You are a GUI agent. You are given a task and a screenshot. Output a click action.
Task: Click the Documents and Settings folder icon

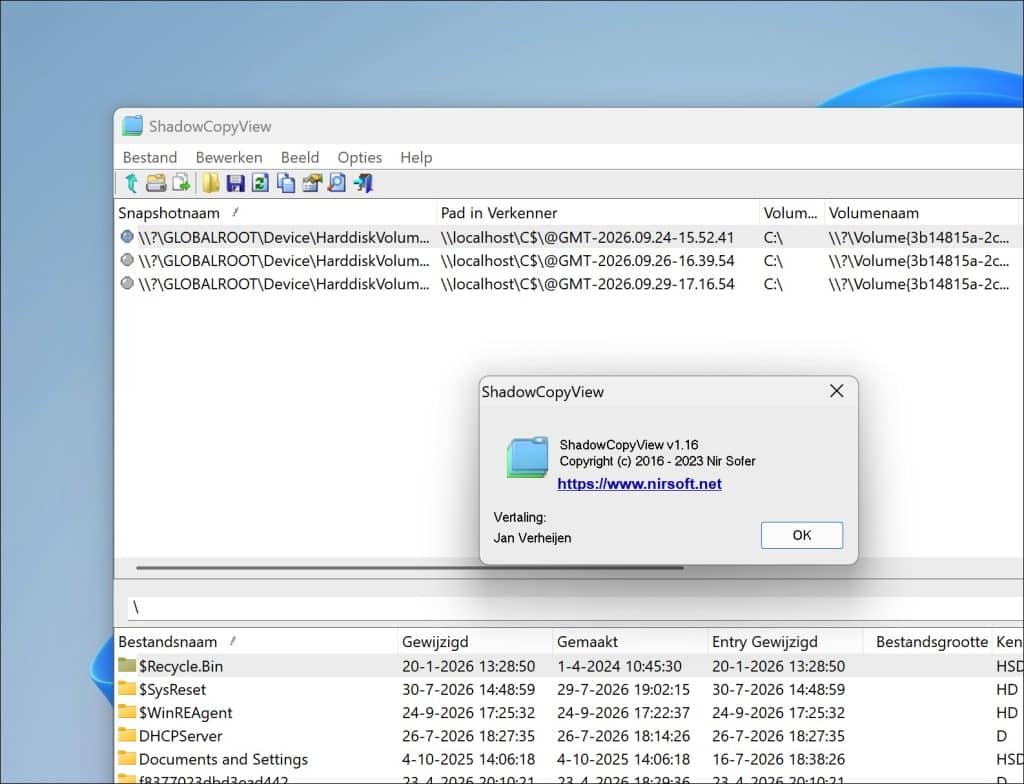pos(127,759)
